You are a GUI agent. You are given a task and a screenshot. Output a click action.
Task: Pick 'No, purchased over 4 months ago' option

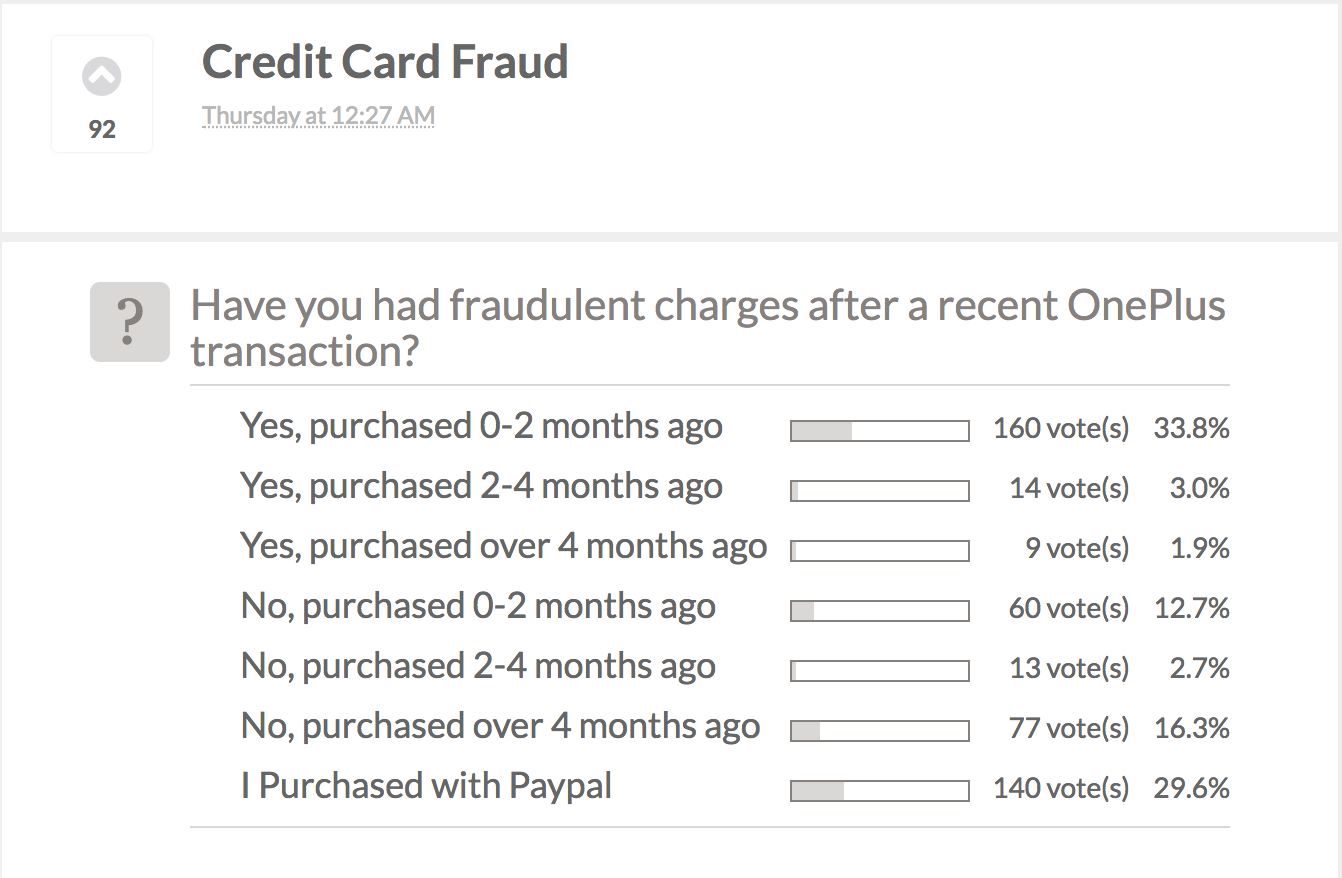point(500,727)
